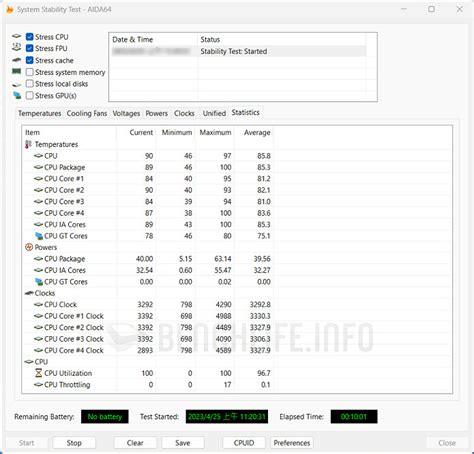Click the CPU Core #3 temperature icon

[x=39, y=202]
